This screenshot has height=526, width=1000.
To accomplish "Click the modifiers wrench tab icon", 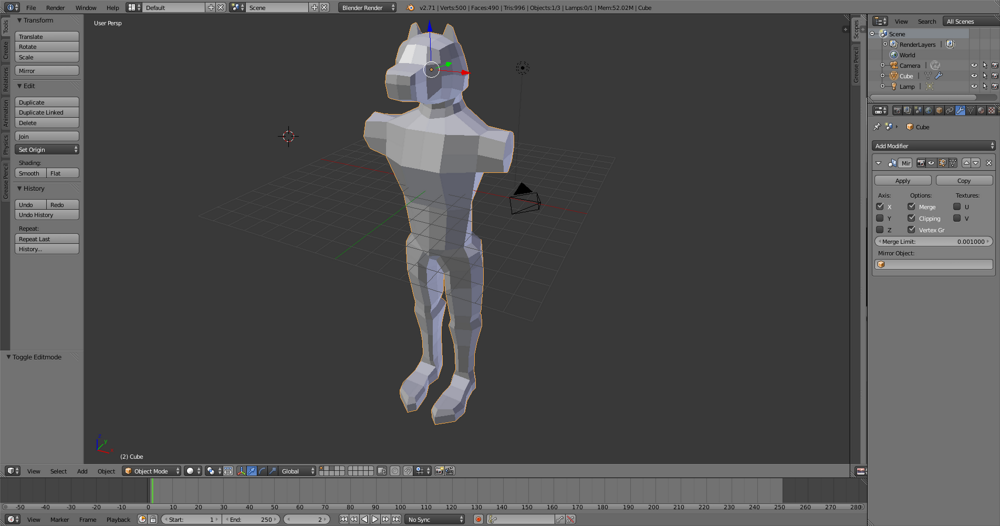I will point(959,111).
